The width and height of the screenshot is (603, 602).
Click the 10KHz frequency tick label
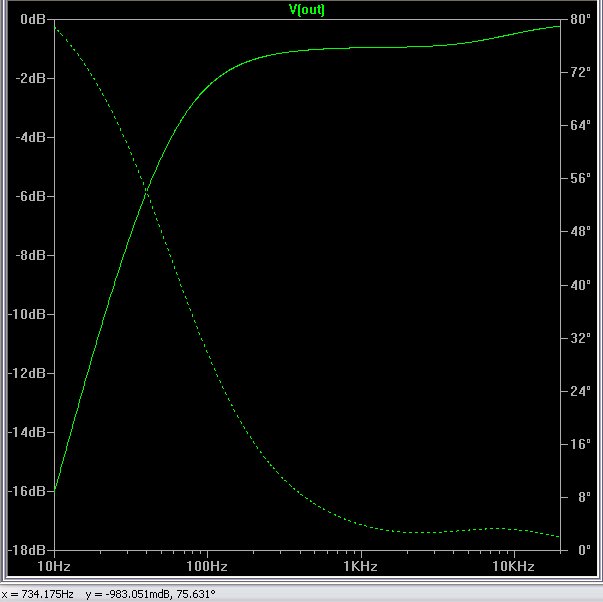pos(514,566)
